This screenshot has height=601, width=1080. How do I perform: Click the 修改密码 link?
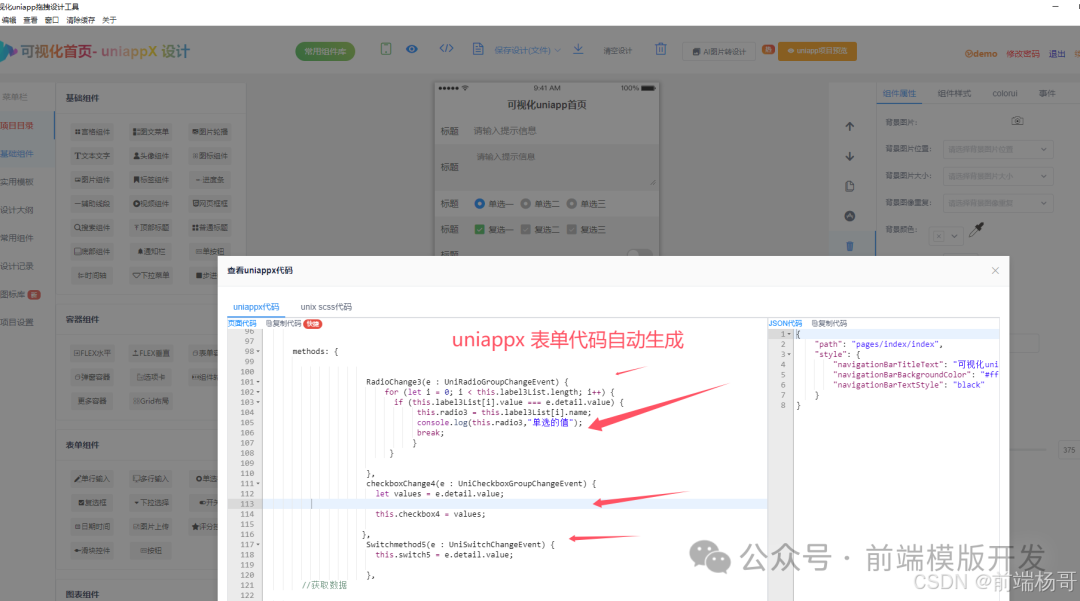click(x=1023, y=54)
